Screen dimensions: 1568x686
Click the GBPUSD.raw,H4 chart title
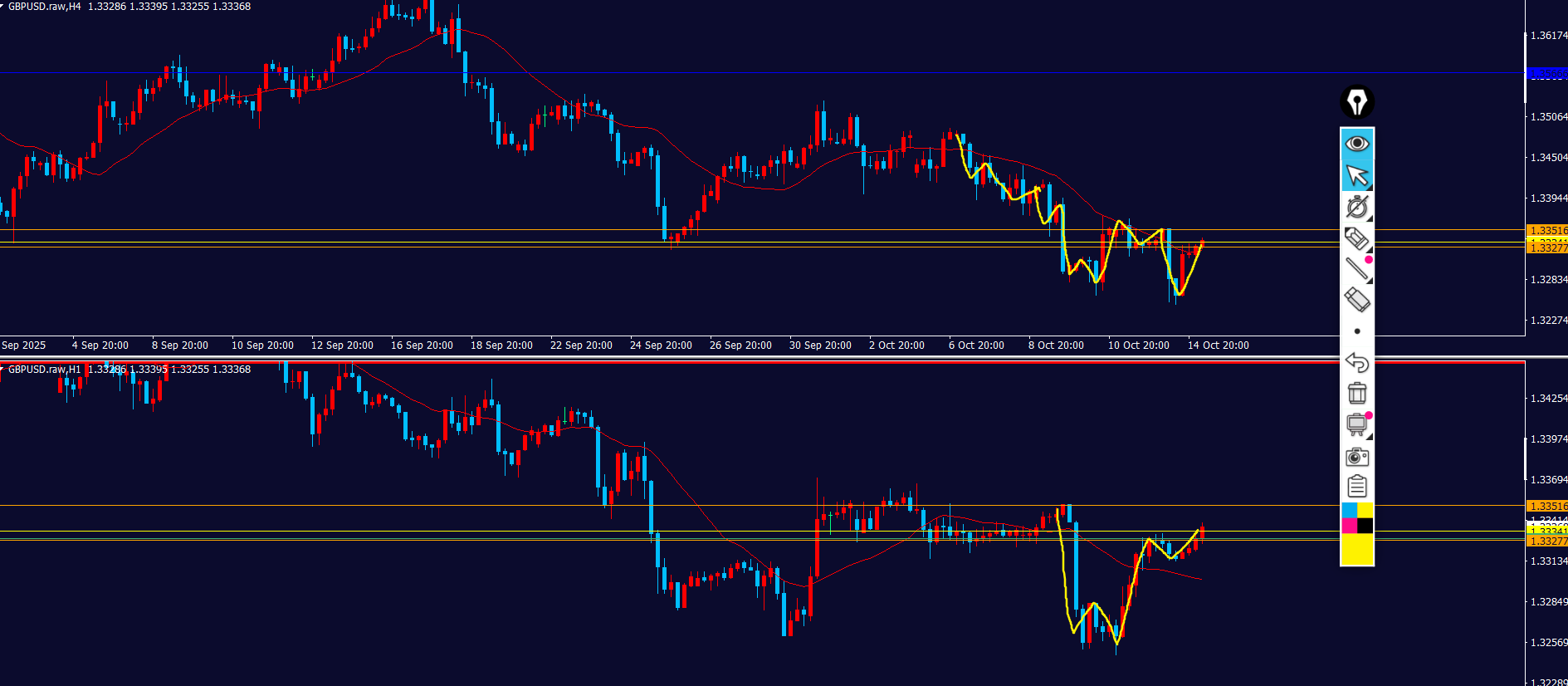[x=45, y=7]
